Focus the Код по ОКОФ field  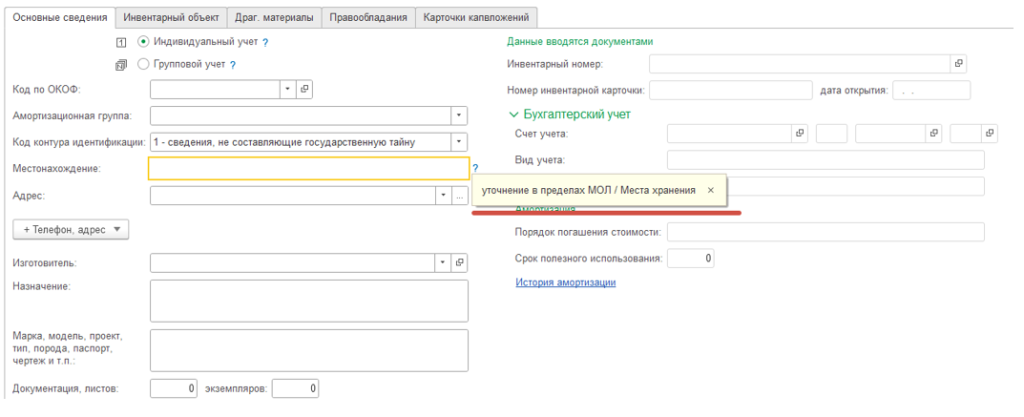[216, 89]
